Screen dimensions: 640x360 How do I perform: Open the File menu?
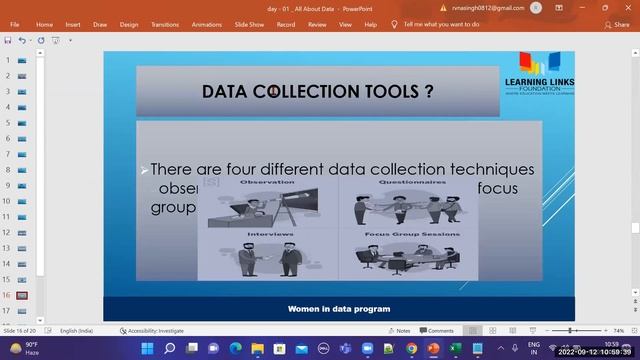15,24
